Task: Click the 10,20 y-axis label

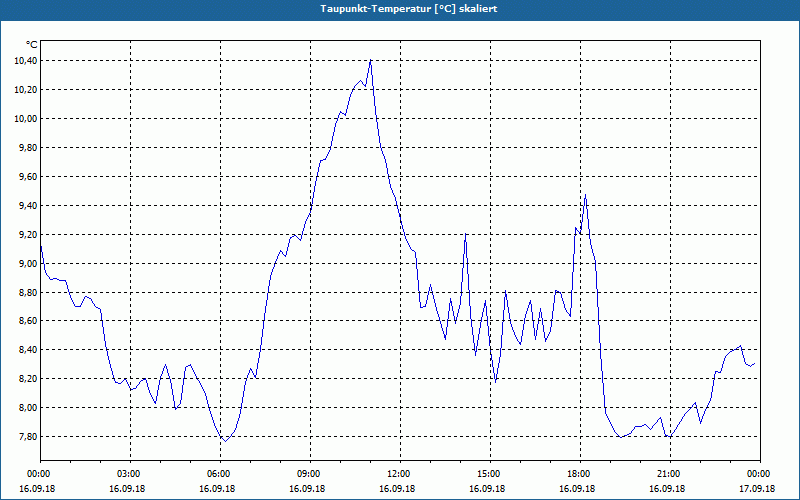Action: tap(27, 90)
